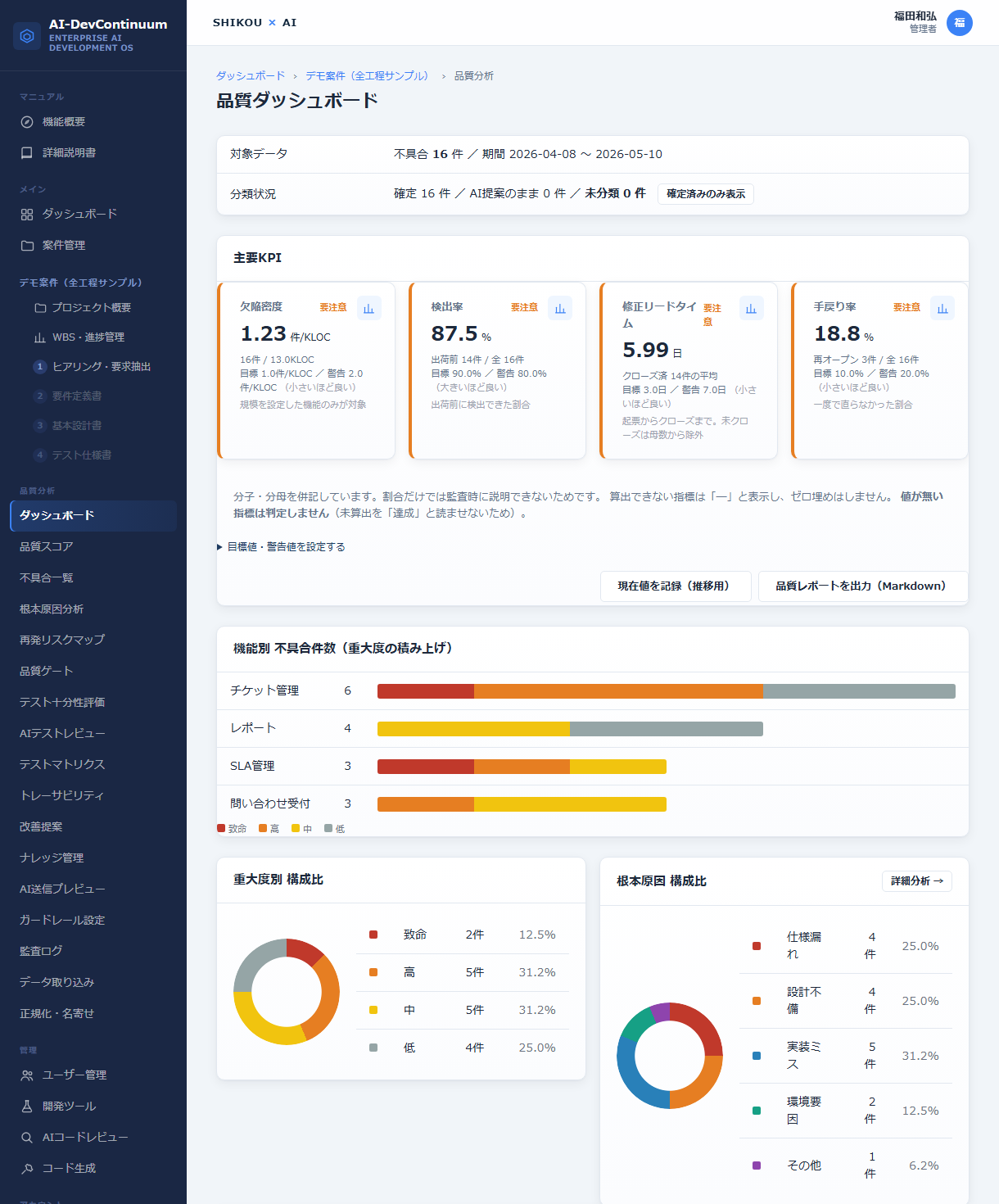The height and width of the screenshot is (1204, 999).
Task: Open the 検出率 trend chart icon
Action: pos(560,308)
